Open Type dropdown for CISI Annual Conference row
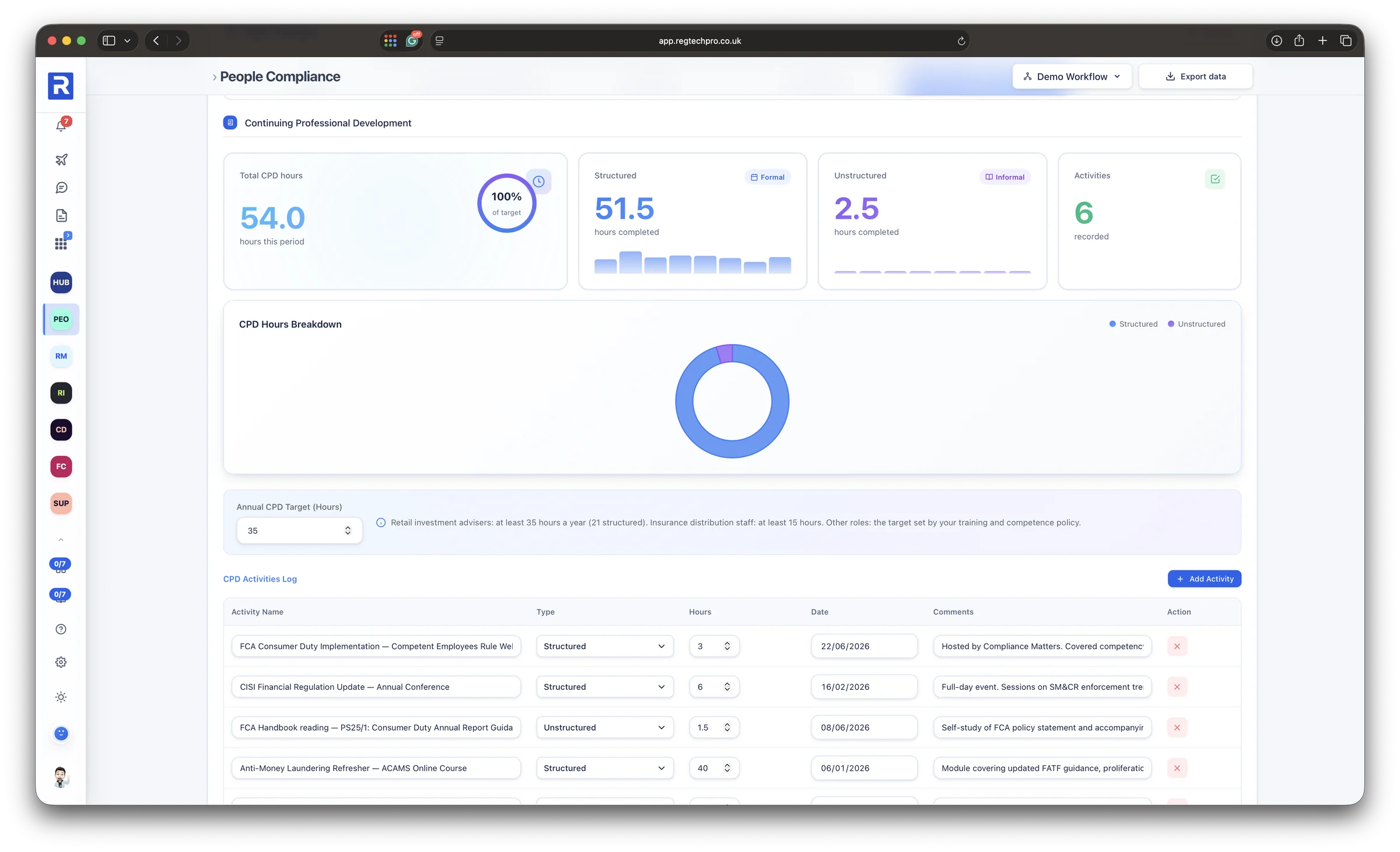Screen dimensions: 1400x852 (605, 687)
